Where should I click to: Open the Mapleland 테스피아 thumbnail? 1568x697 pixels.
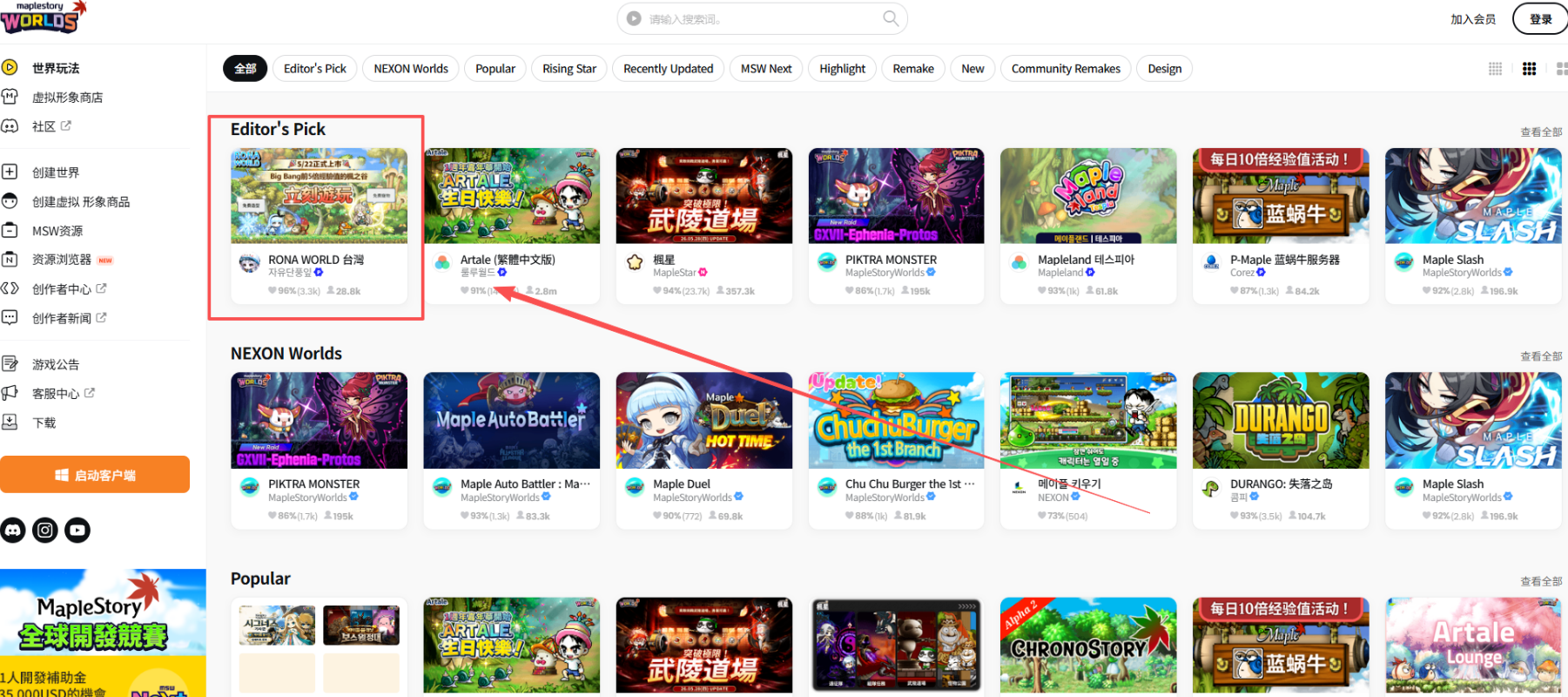pos(1088,196)
